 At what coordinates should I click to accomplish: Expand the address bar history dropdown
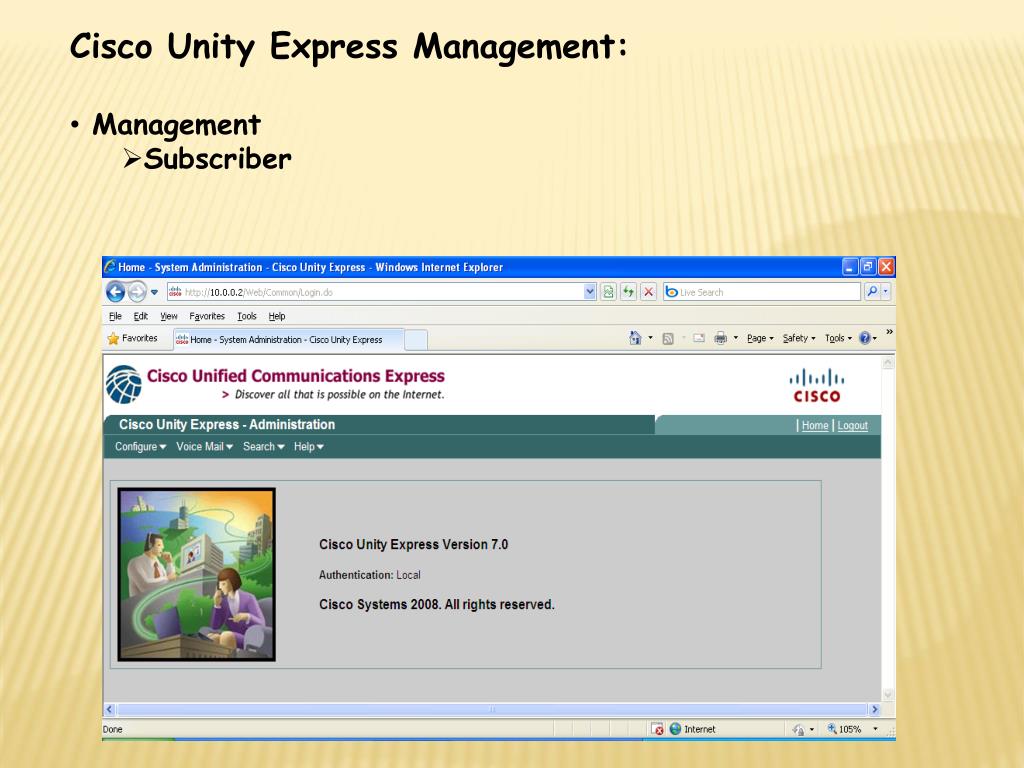coord(590,292)
